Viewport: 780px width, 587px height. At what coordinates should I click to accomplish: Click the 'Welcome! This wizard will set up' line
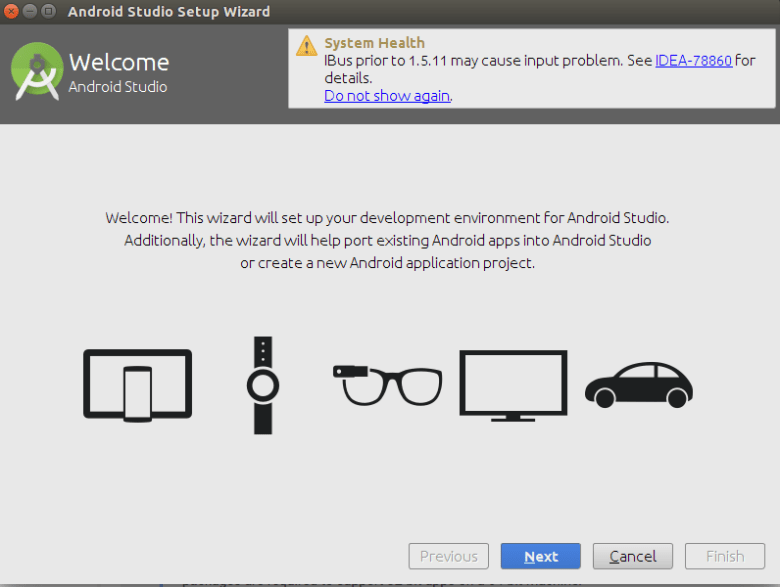click(387, 218)
